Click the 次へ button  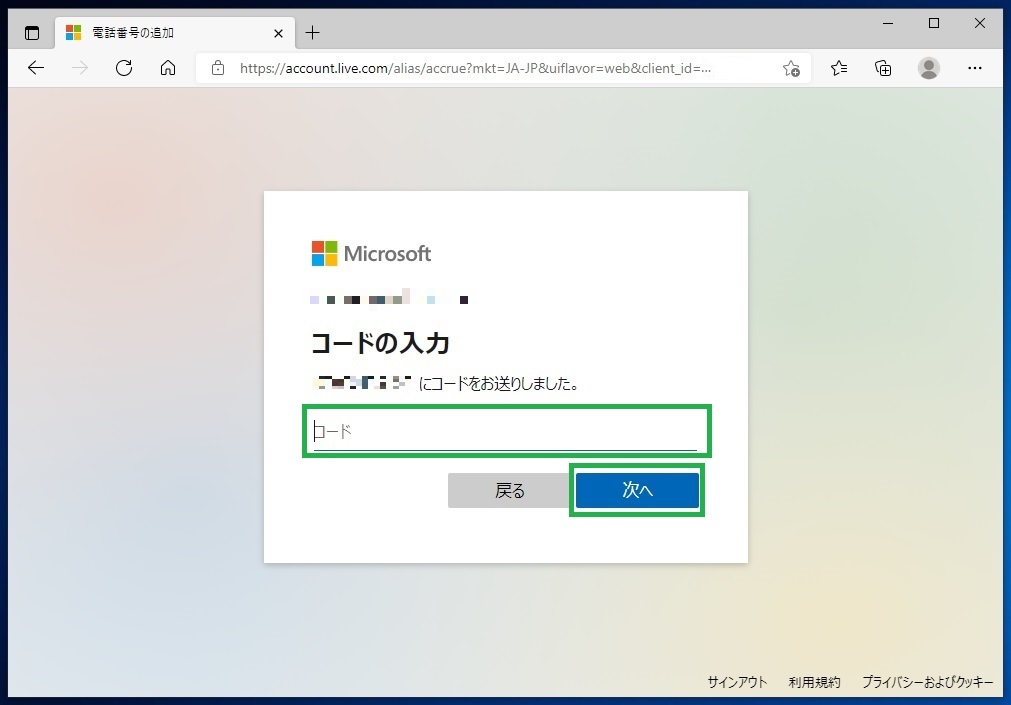click(x=637, y=490)
